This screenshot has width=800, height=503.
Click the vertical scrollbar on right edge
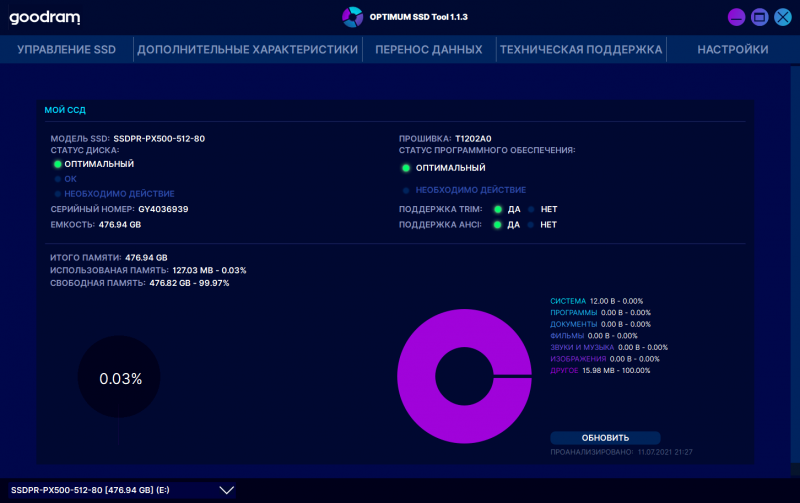coord(795,265)
